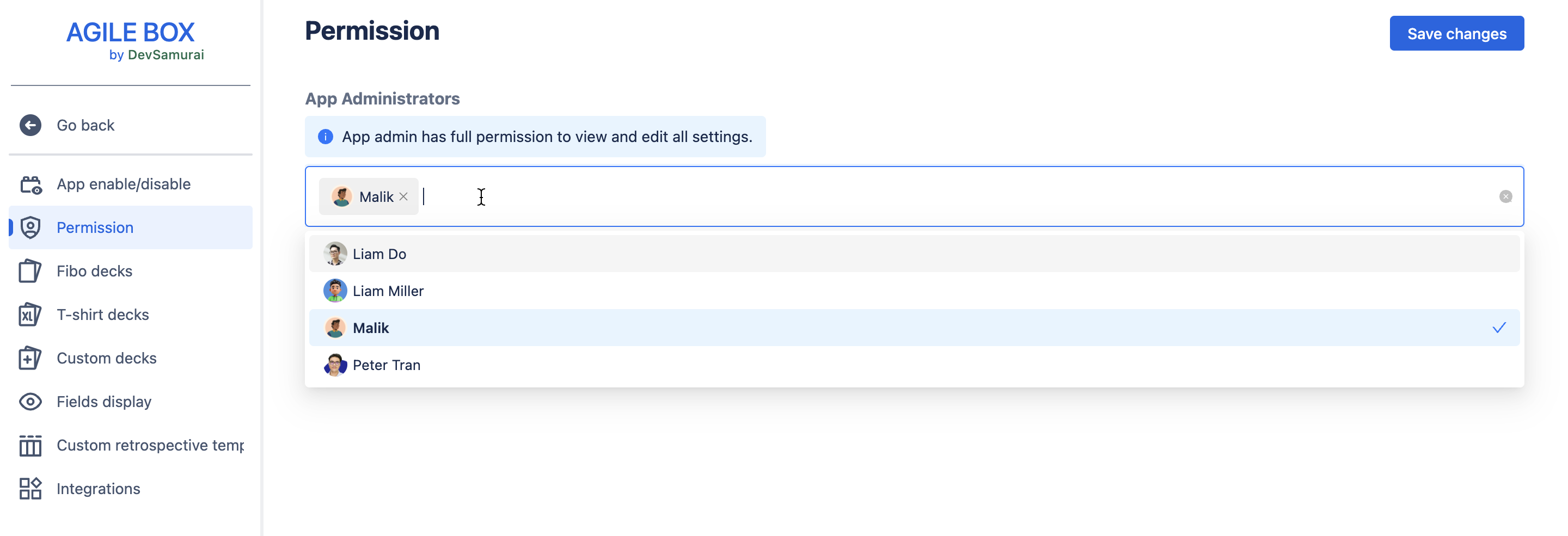Navigate to Fibo decks menu item
The width and height of the screenshot is (1568, 536).
point(94,272)
